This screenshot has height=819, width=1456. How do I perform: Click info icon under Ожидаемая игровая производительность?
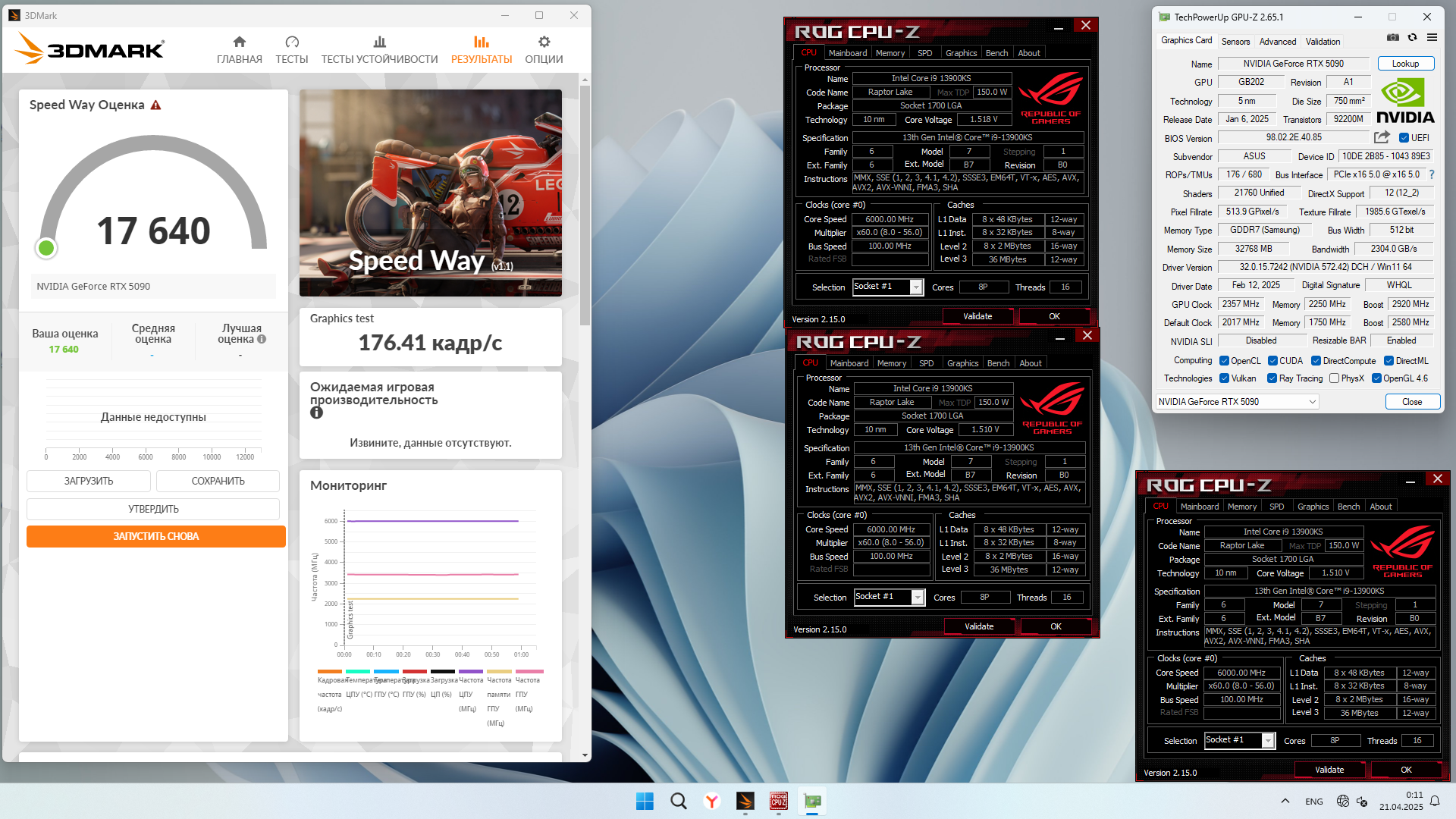click(316, 413)
